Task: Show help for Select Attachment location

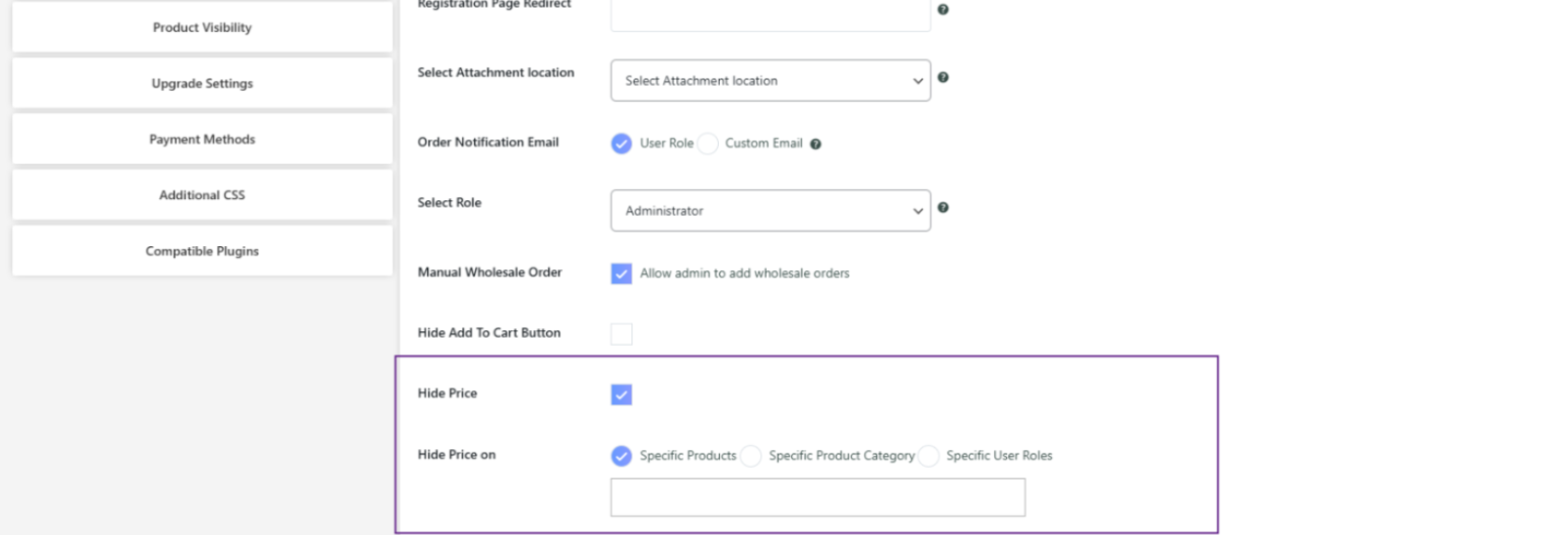Action: (x=942, y=78)
